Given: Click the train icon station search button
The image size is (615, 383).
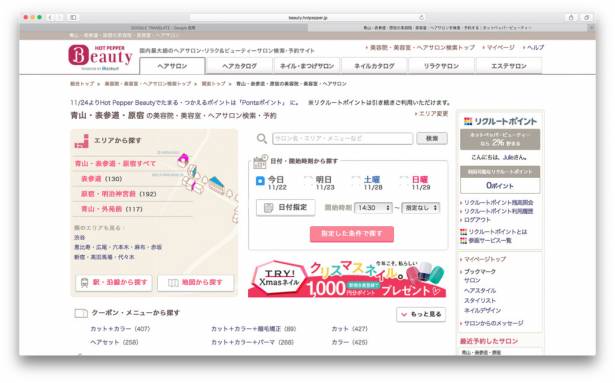Looking at the screenshot, I should click(114, 283).
